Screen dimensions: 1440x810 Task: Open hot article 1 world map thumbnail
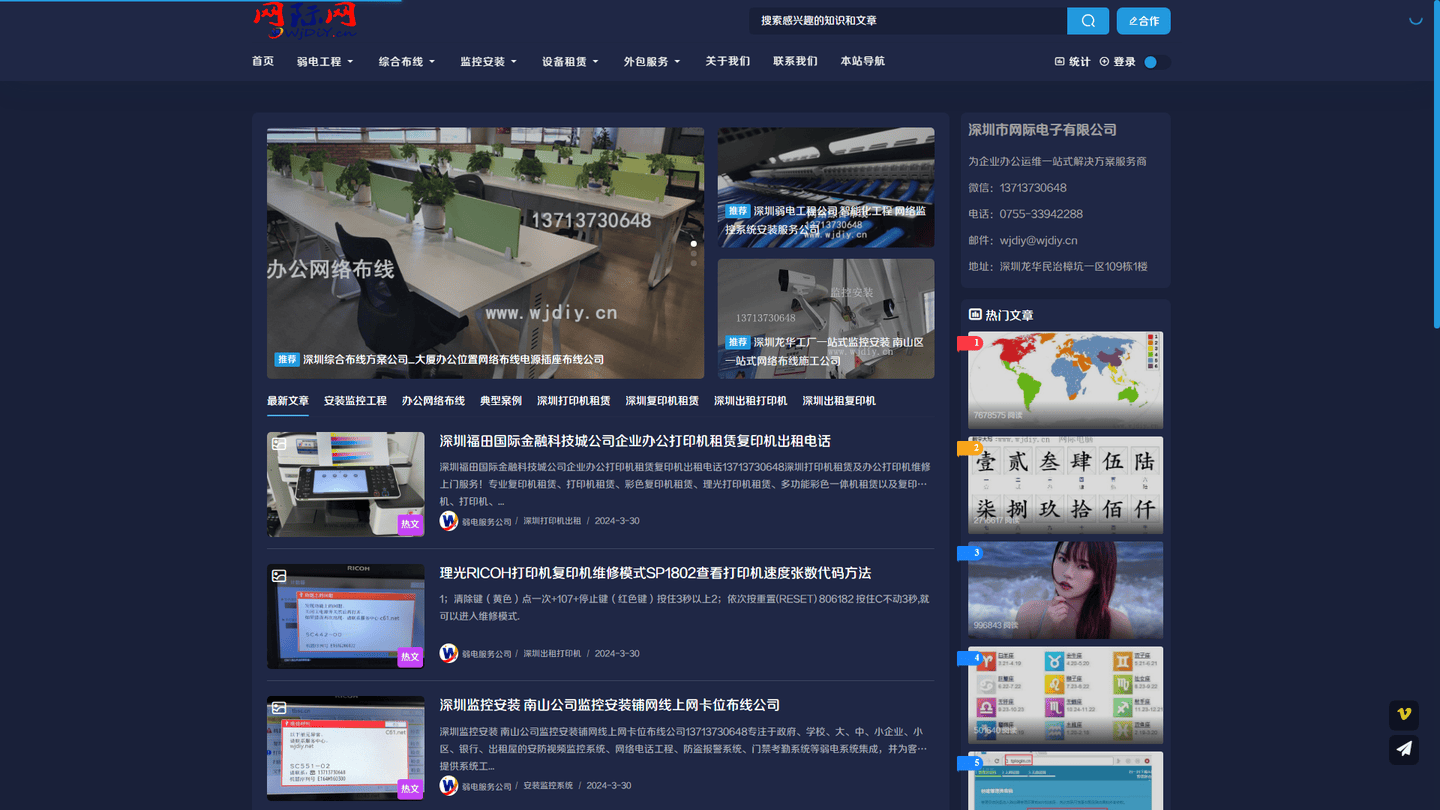(x=1065, y=380)
